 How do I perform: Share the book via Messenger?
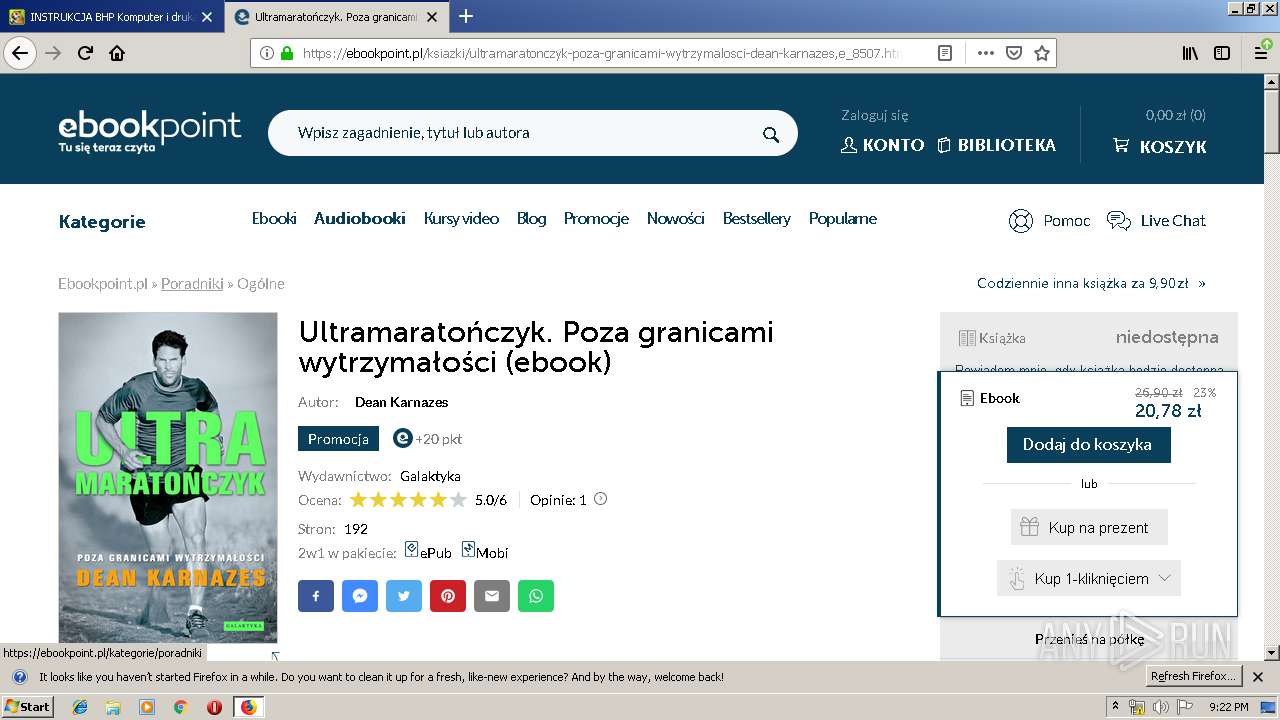360,596
